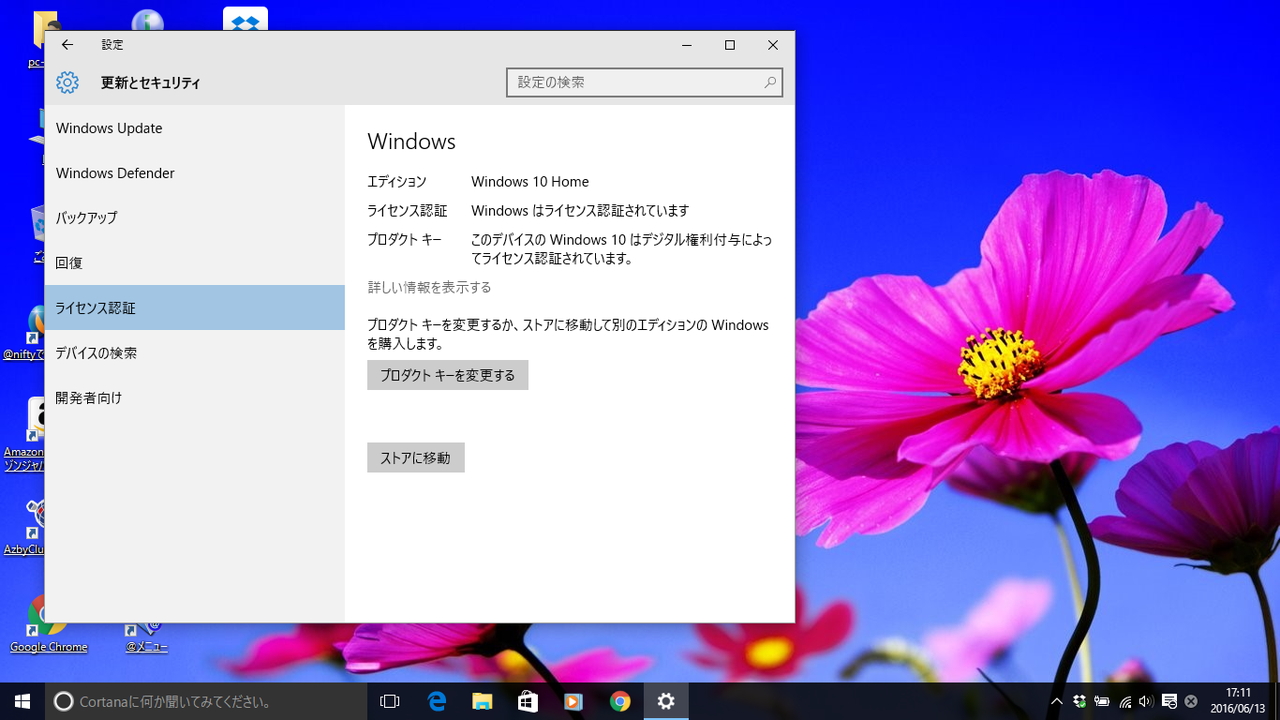Image resolution: width=1280 pixels, height=720 pixels.
Task: Expand hidden tray icons with the chevron
Action: (1056, 701)
